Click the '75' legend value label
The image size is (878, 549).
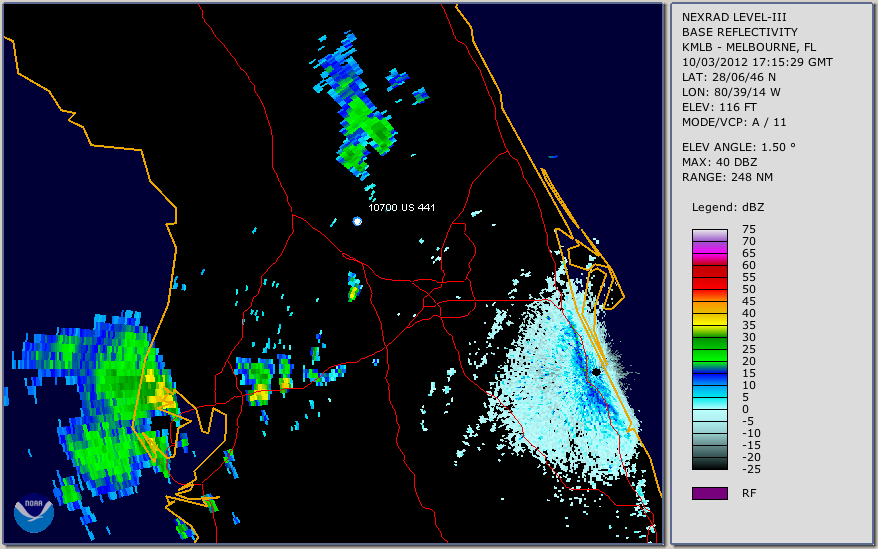click(x=749, y=229)
